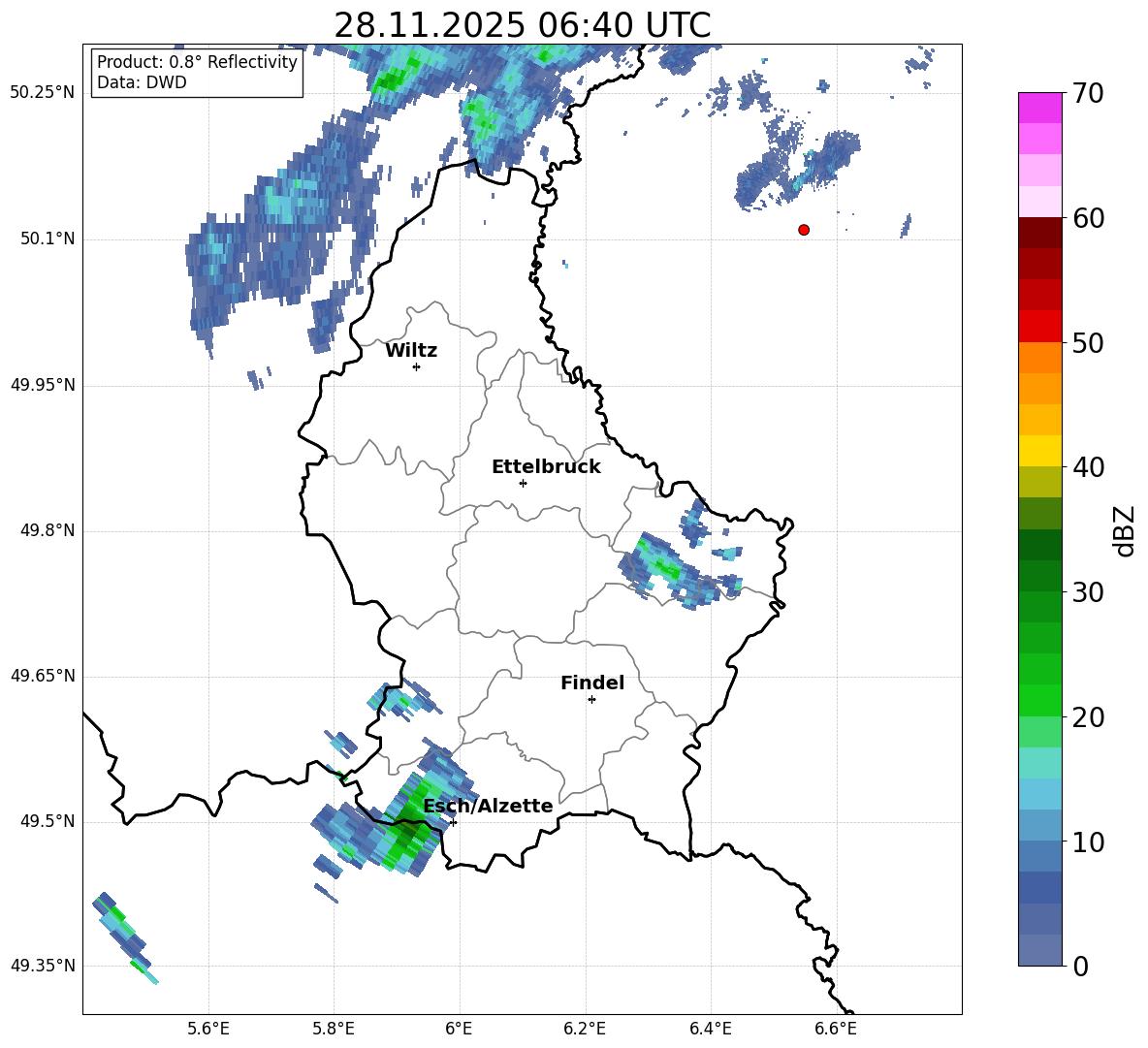Click the Ettelbruck cross marker
The width and height of the screenshot is (1148, 1048).
point(523,483)
